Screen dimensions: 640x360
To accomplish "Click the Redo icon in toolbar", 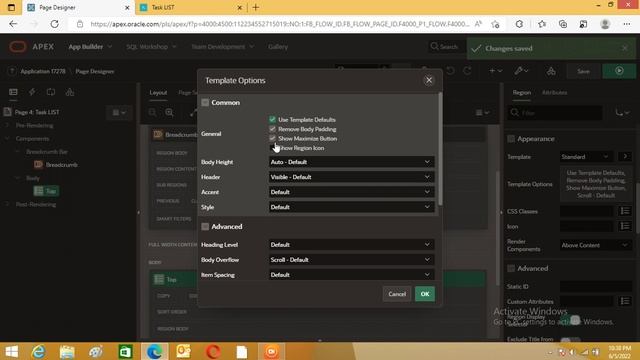I will point(467,71).
